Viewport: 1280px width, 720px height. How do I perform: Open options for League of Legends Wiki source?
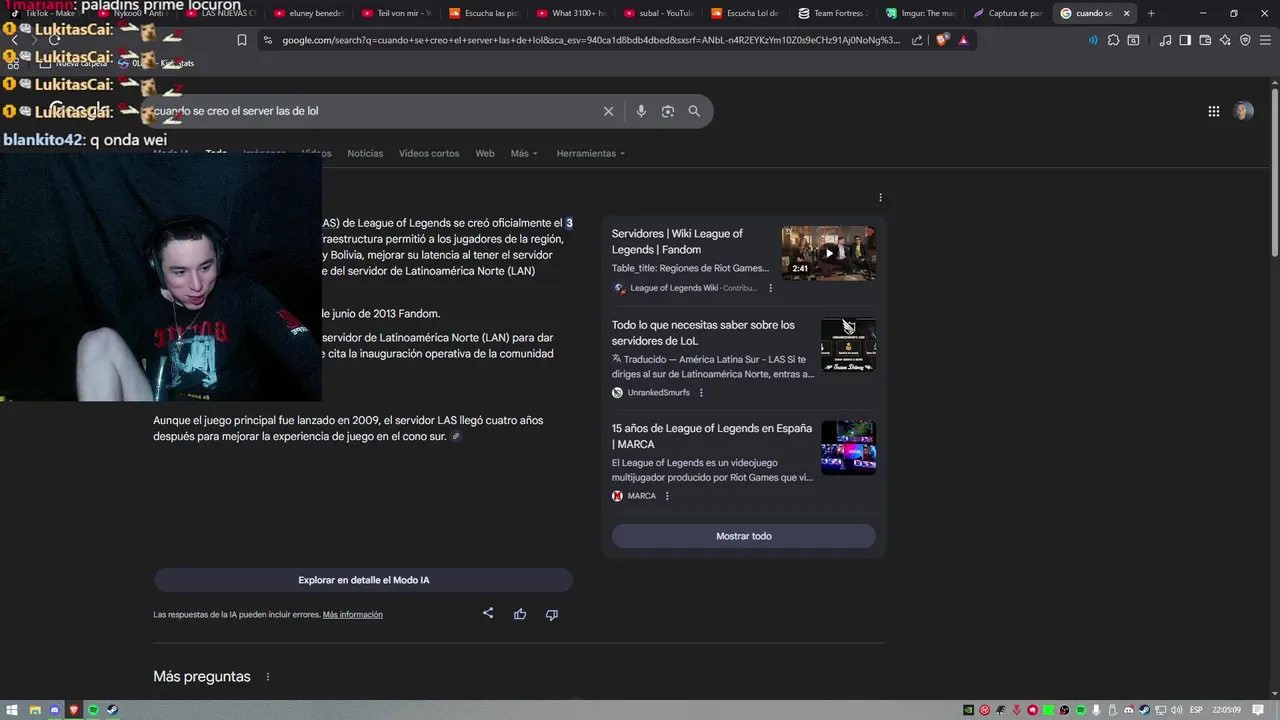[770, 288]
